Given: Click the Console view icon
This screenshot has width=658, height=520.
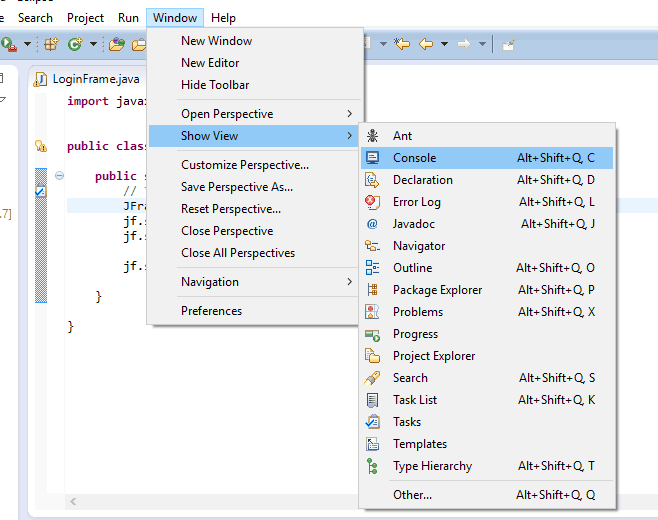Looking at the screenshot, I should pos(372,158).
